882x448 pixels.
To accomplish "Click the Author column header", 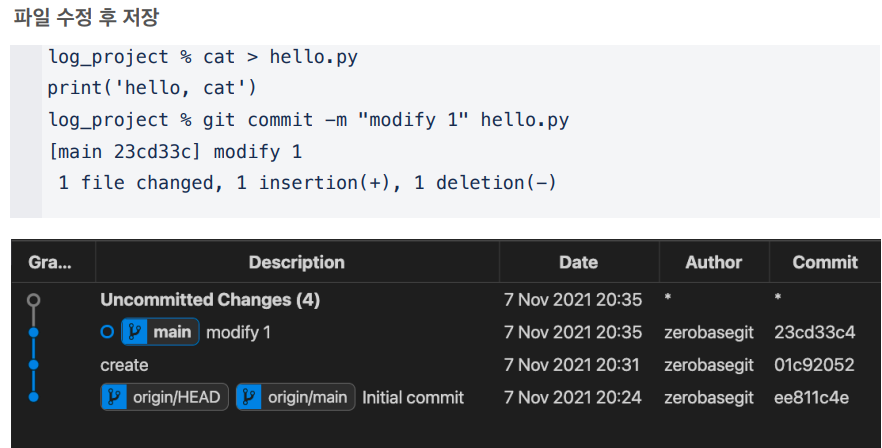I will pos(714,262).
